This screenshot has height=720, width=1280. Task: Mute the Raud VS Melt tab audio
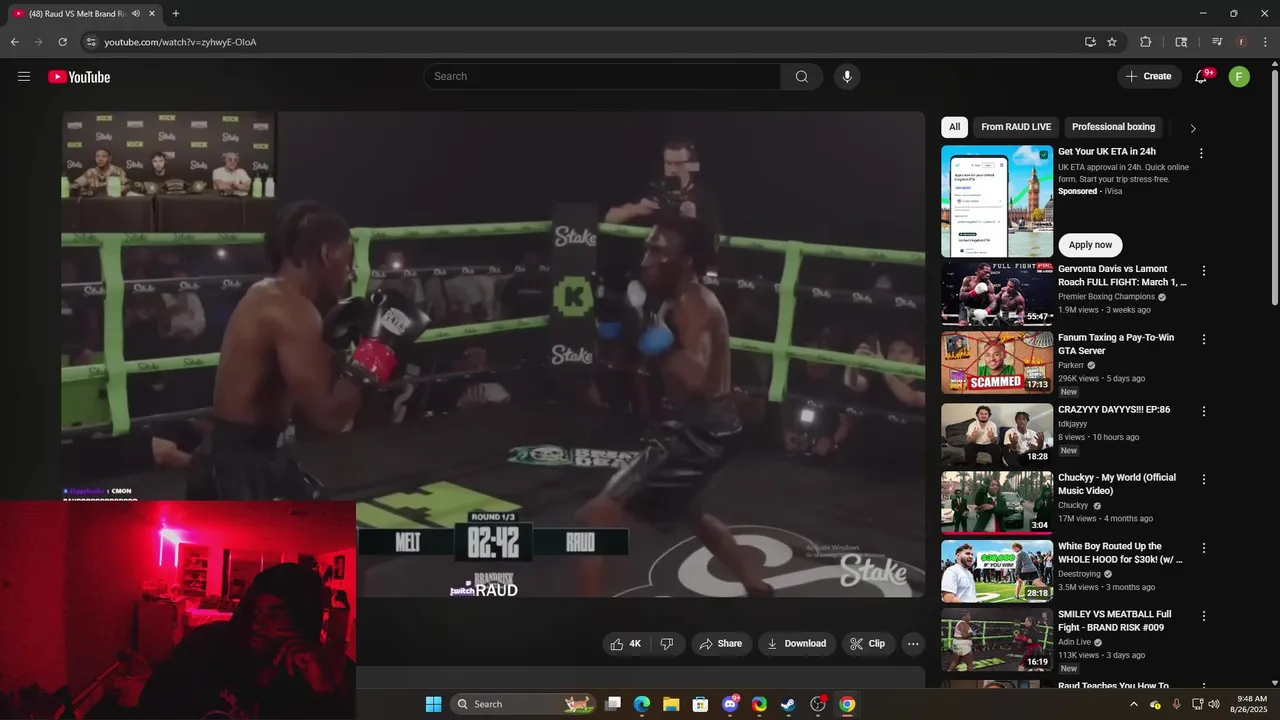(136, 14)
